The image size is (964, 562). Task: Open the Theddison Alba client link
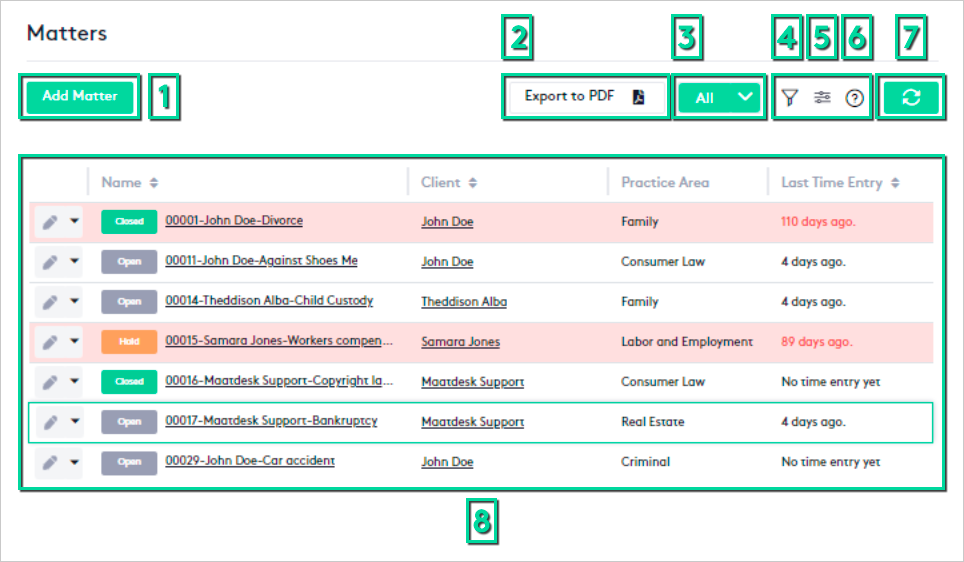click(464, 302)
